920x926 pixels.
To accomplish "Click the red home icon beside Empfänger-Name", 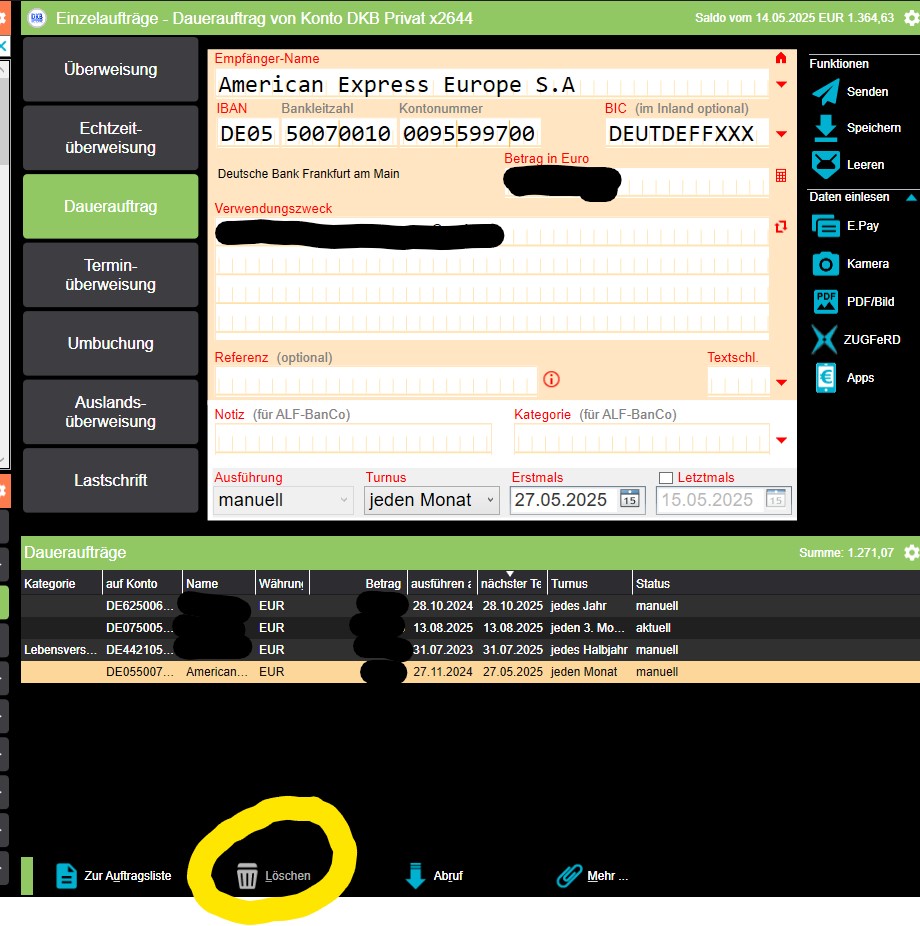I will pyautogui.click(x=781, y=58).
